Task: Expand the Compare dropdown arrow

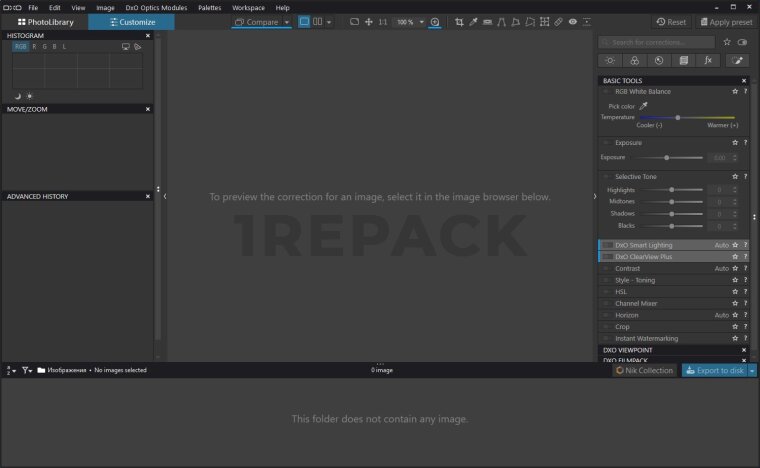Action: (x=287, y=21)
